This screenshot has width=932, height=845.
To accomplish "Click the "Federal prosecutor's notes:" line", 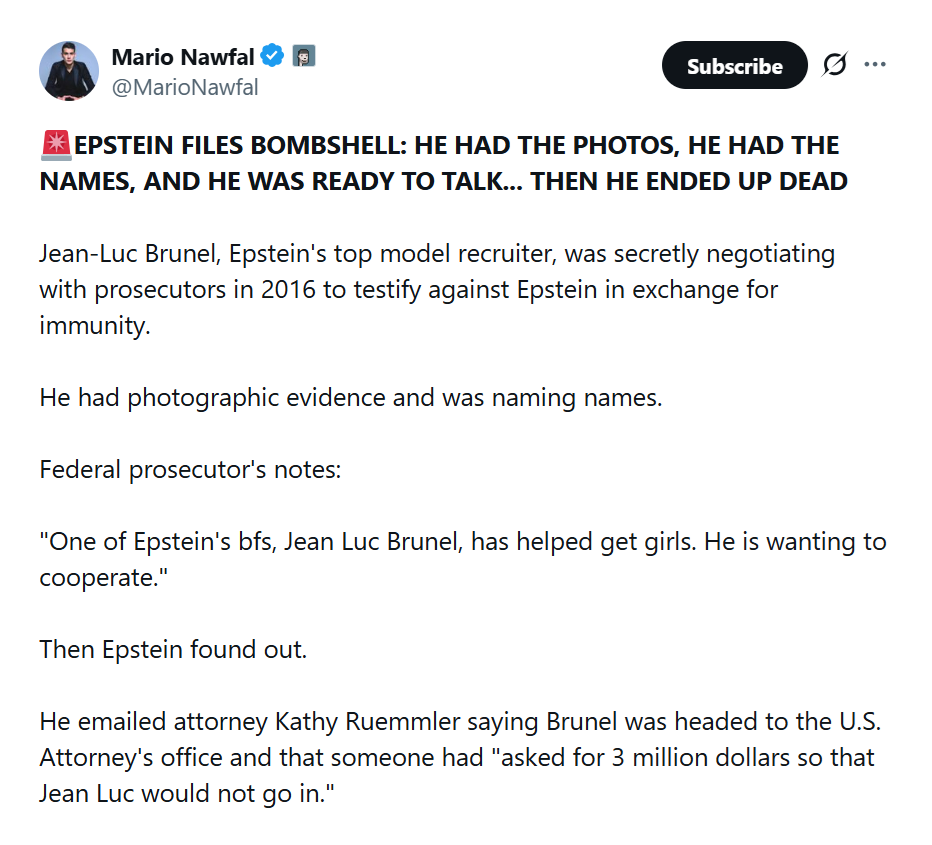I will (190, 469).
